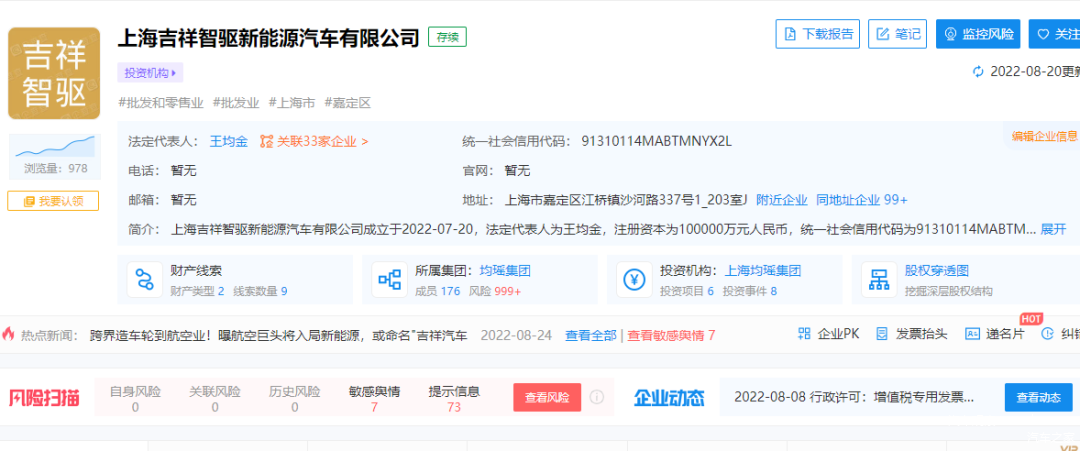This screenshot has width=1080, height=451.
Task: Open legal representative 王均金 link
Action: click(228, 141)
